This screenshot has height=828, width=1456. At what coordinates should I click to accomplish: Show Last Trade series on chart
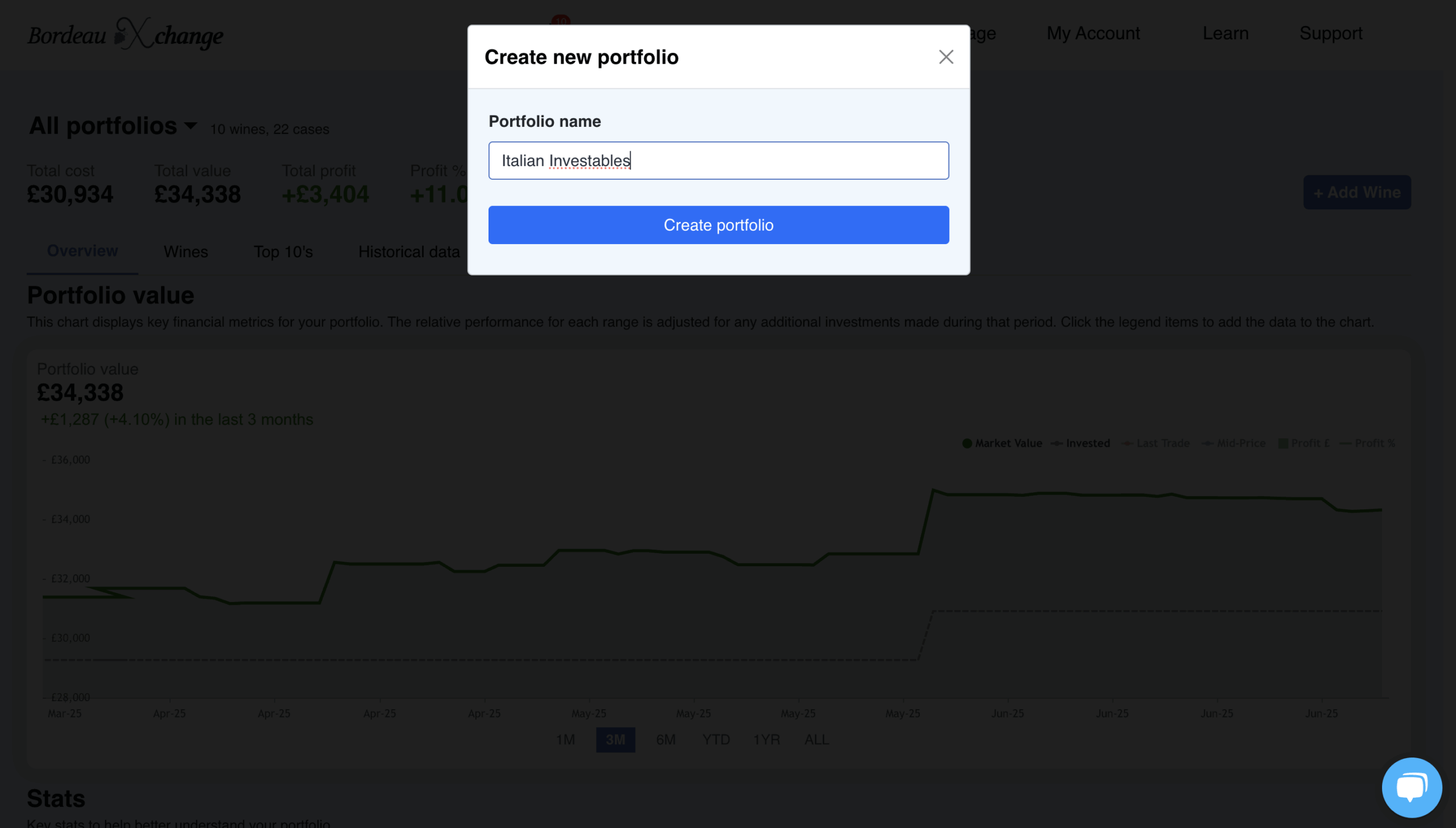point(1156,443)
